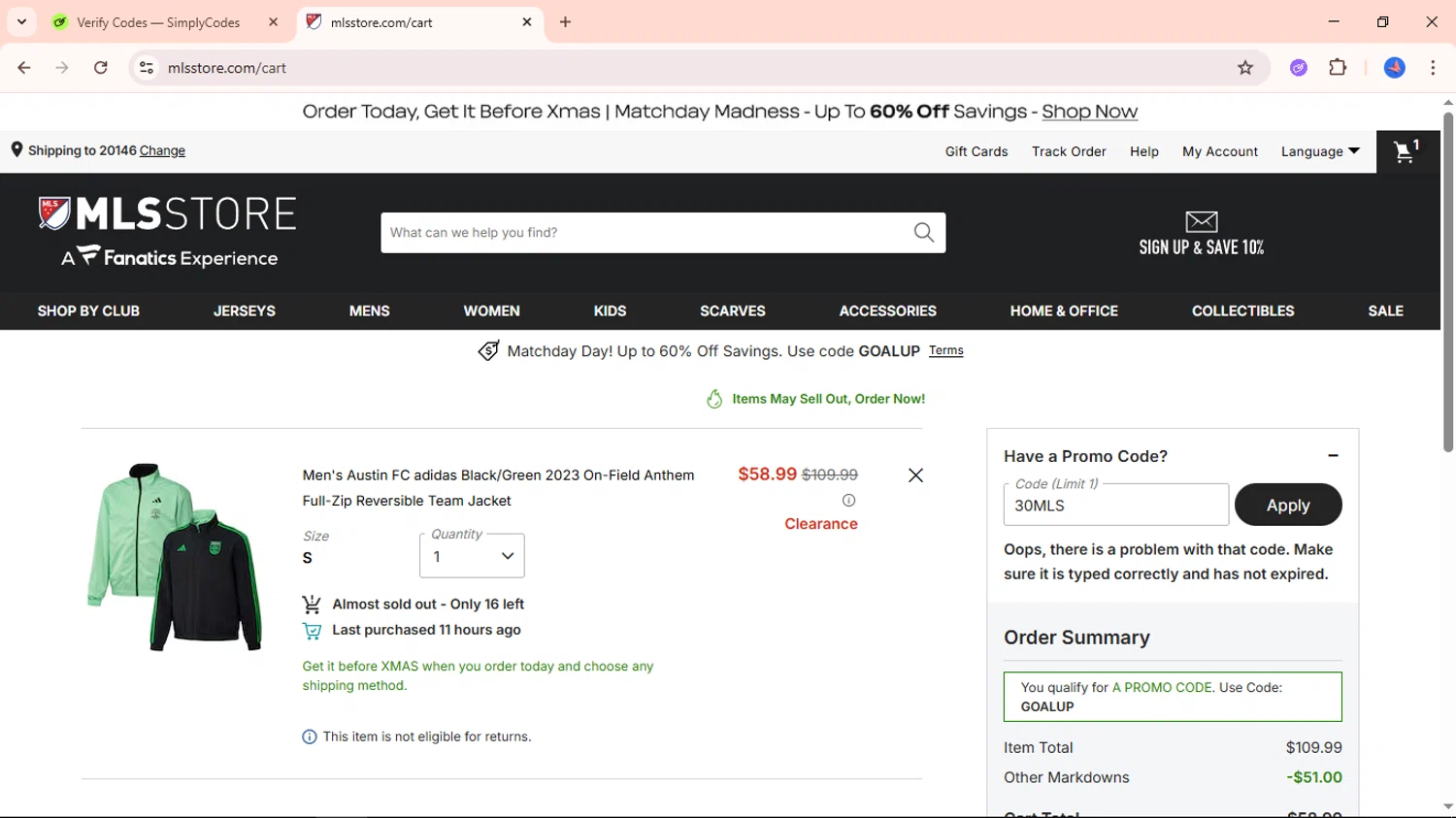The height and width of the screenshot is (818, 1456).
Task: Click the scrollbar down arrow
Action: [1447, 807]
